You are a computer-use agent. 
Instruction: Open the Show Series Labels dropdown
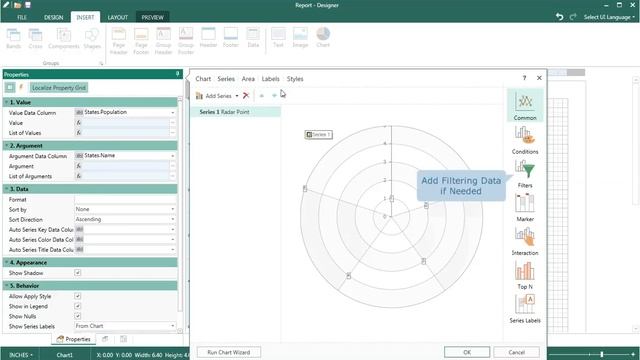point(173,326)
